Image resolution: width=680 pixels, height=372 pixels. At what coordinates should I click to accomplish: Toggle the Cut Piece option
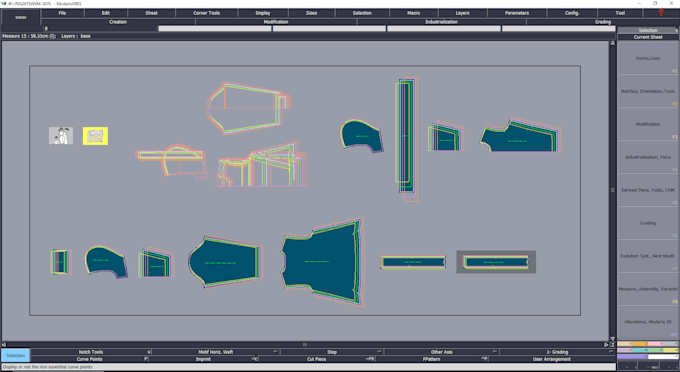(x=317, y=359)
